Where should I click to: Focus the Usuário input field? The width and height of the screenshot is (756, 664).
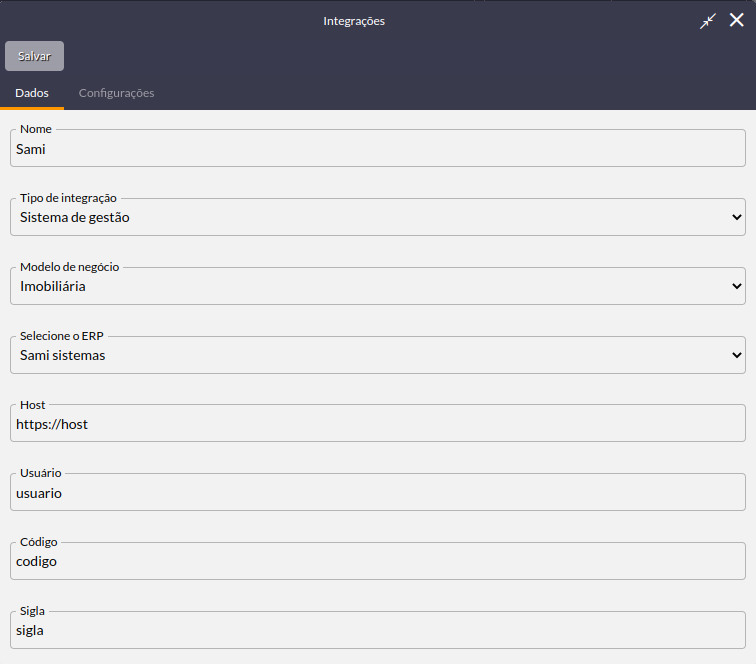378,493
